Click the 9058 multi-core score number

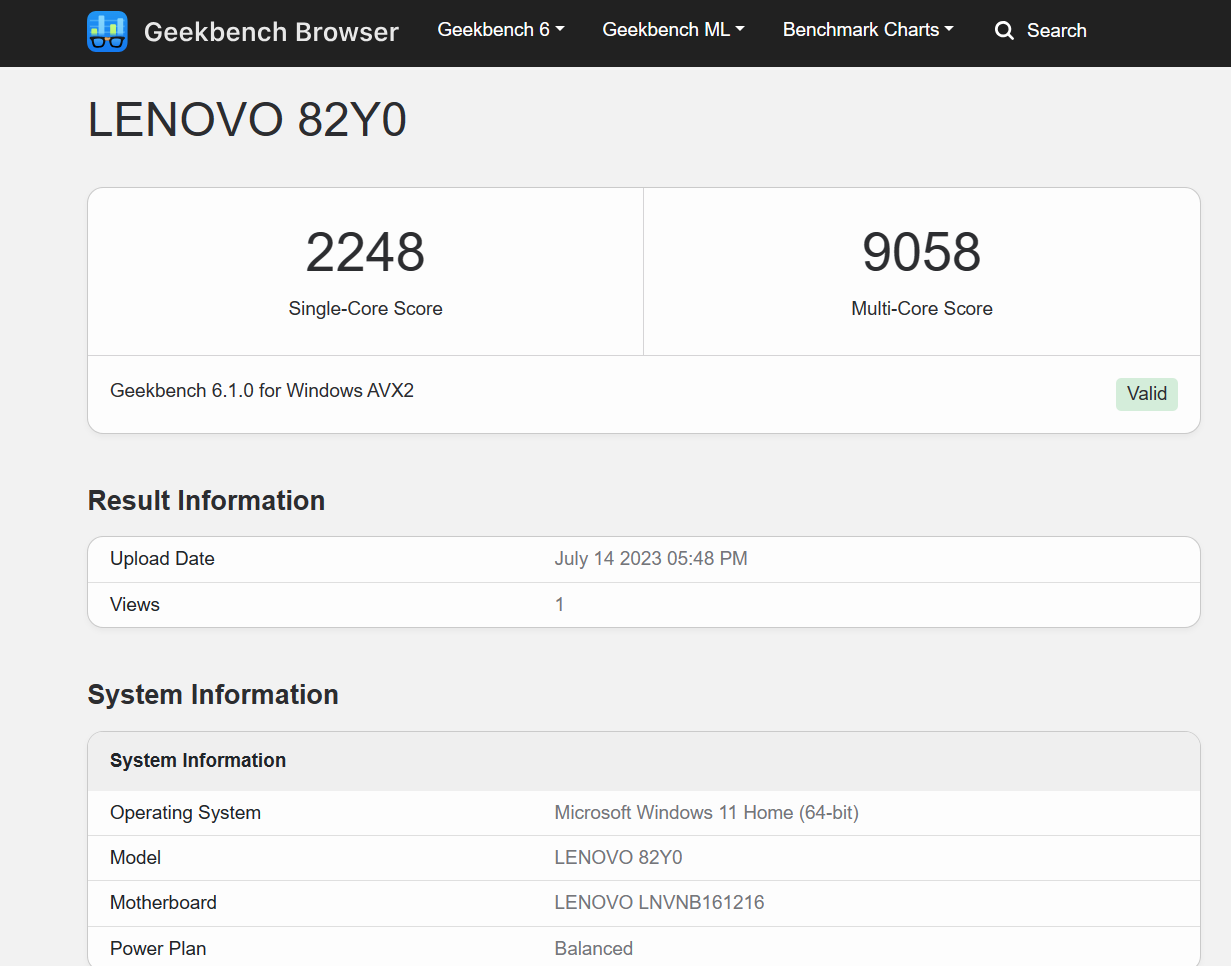tap(921, 252)
